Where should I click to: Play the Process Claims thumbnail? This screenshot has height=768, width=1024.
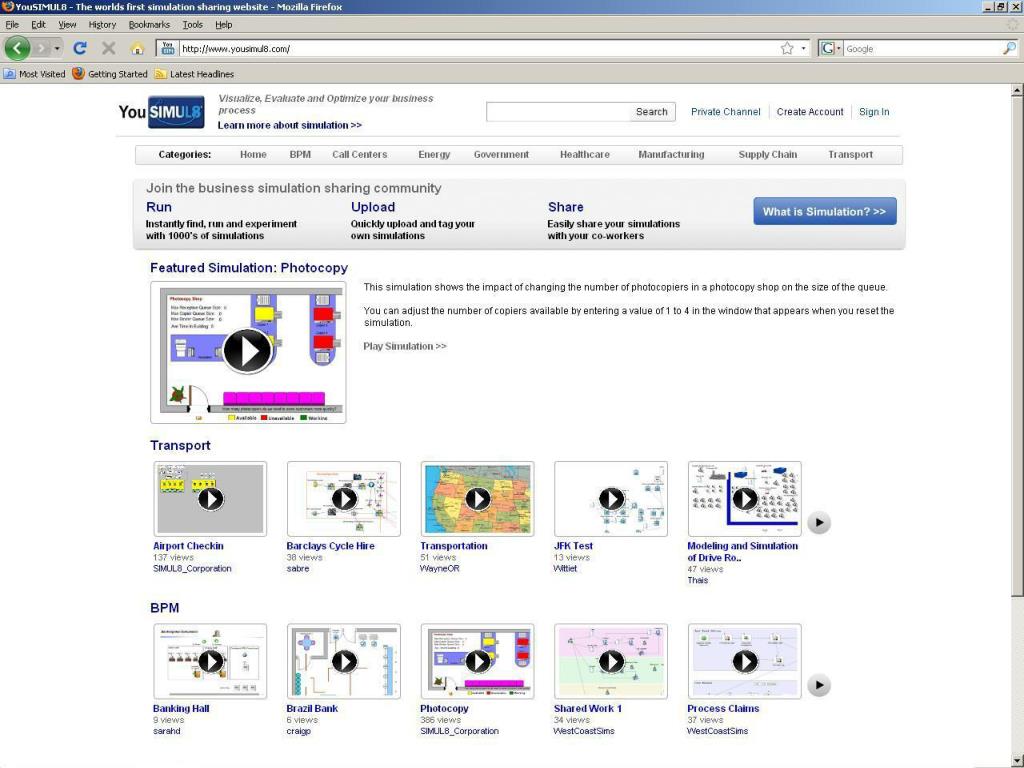click(x=744, y=662)
